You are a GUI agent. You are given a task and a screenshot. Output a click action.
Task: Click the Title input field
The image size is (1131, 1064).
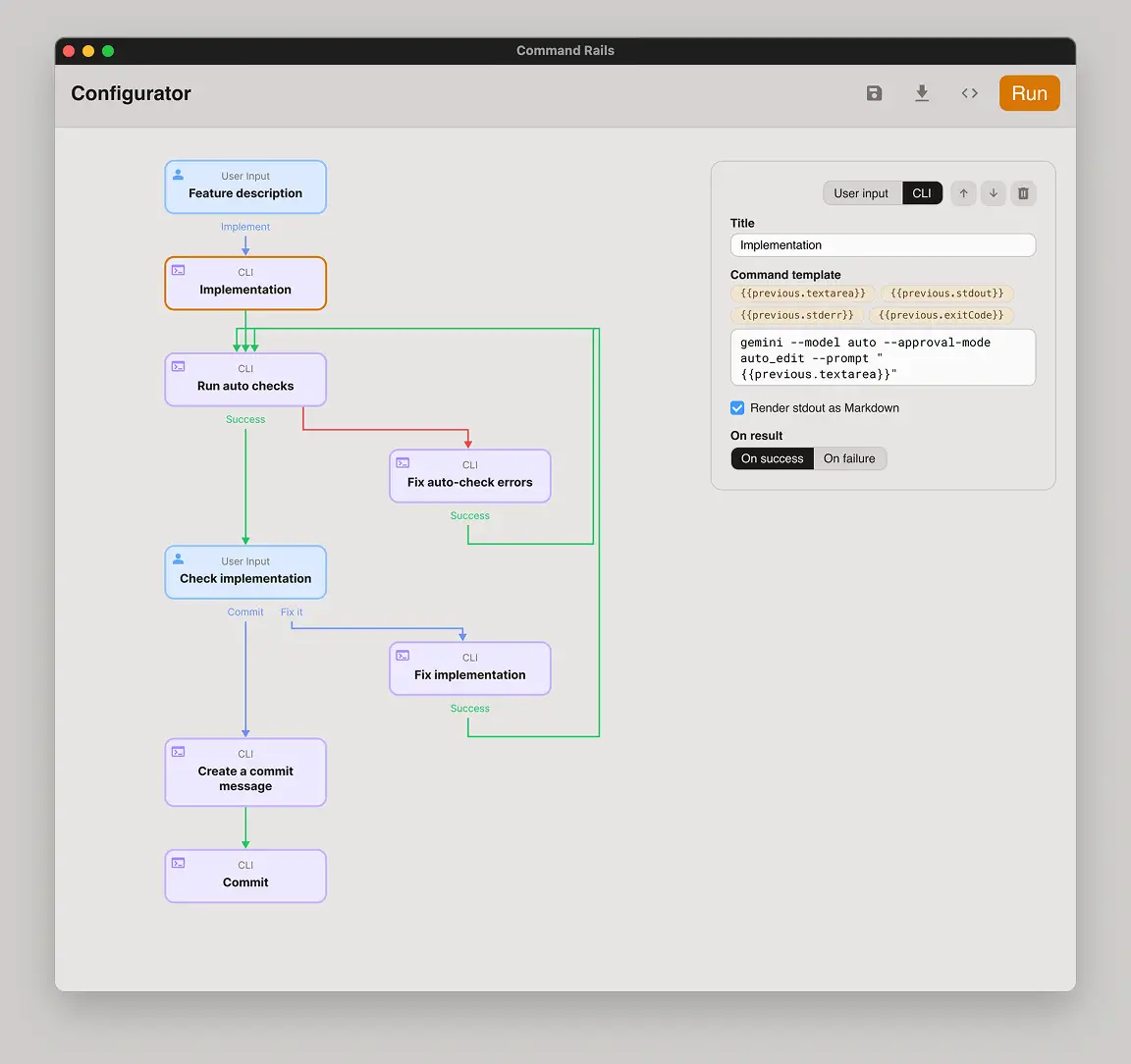coord(883,245)
